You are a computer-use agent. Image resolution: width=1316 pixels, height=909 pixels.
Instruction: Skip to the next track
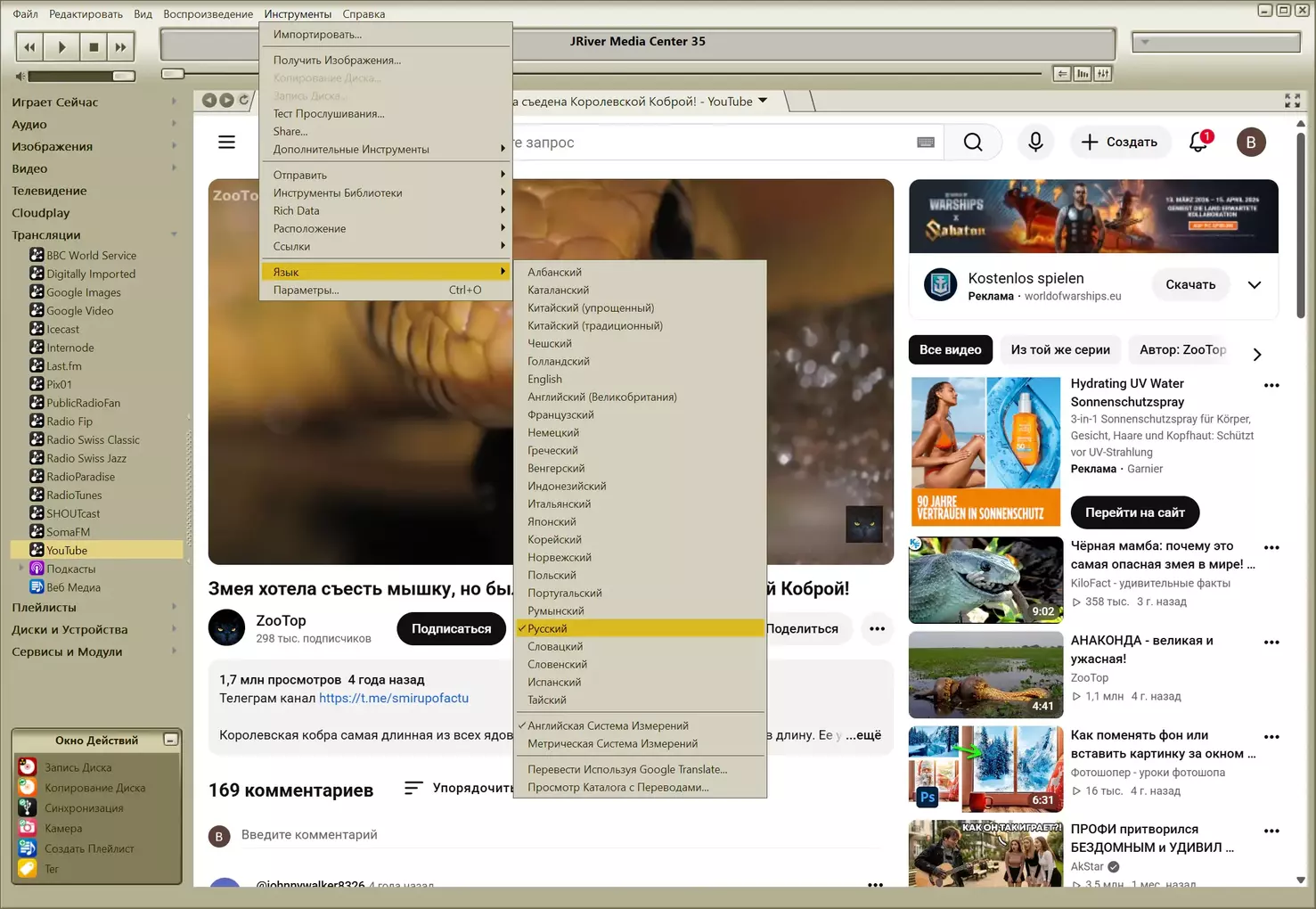(x=120, y=47)
